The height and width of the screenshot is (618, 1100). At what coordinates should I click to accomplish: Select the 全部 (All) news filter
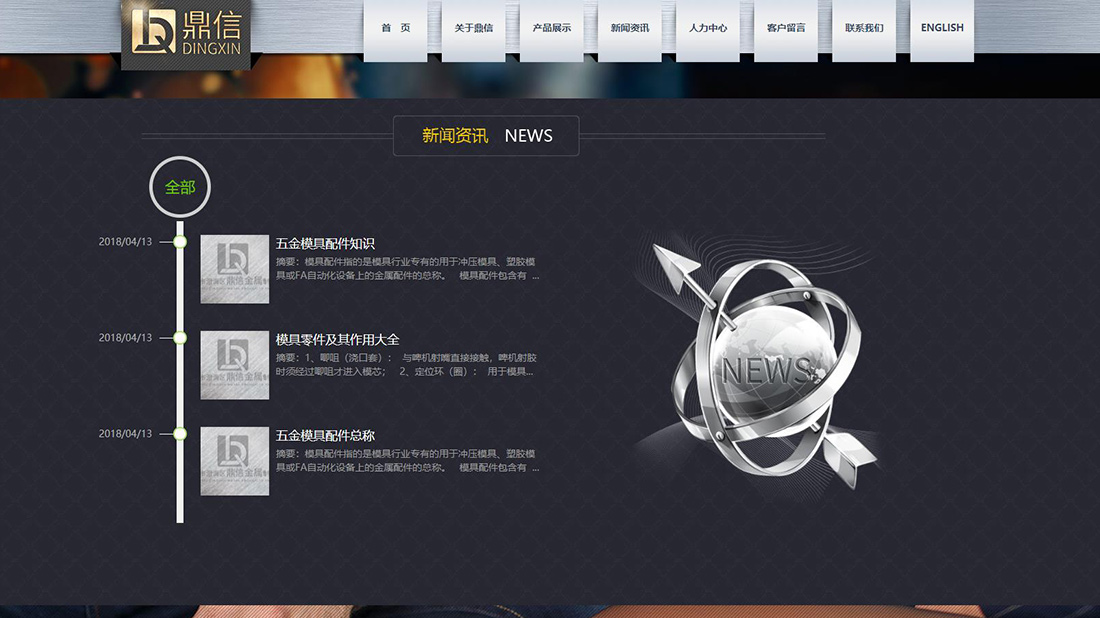coord(180,186)
